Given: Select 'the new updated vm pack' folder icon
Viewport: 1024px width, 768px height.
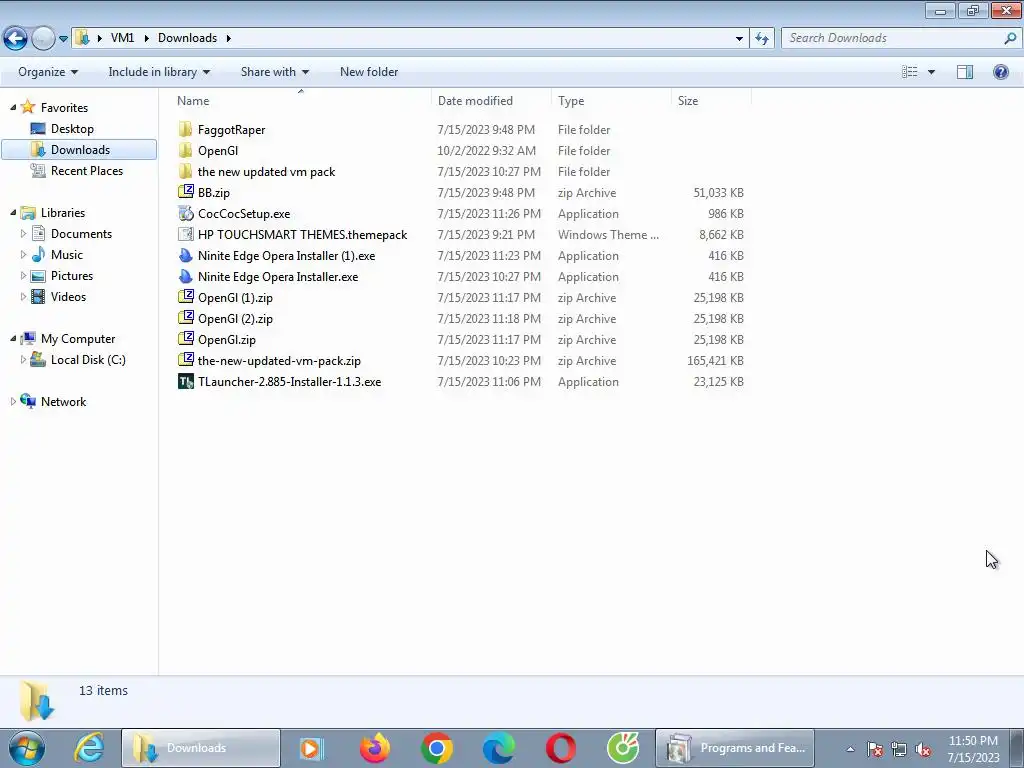Looking at the screenshot, I should point(185,171).
